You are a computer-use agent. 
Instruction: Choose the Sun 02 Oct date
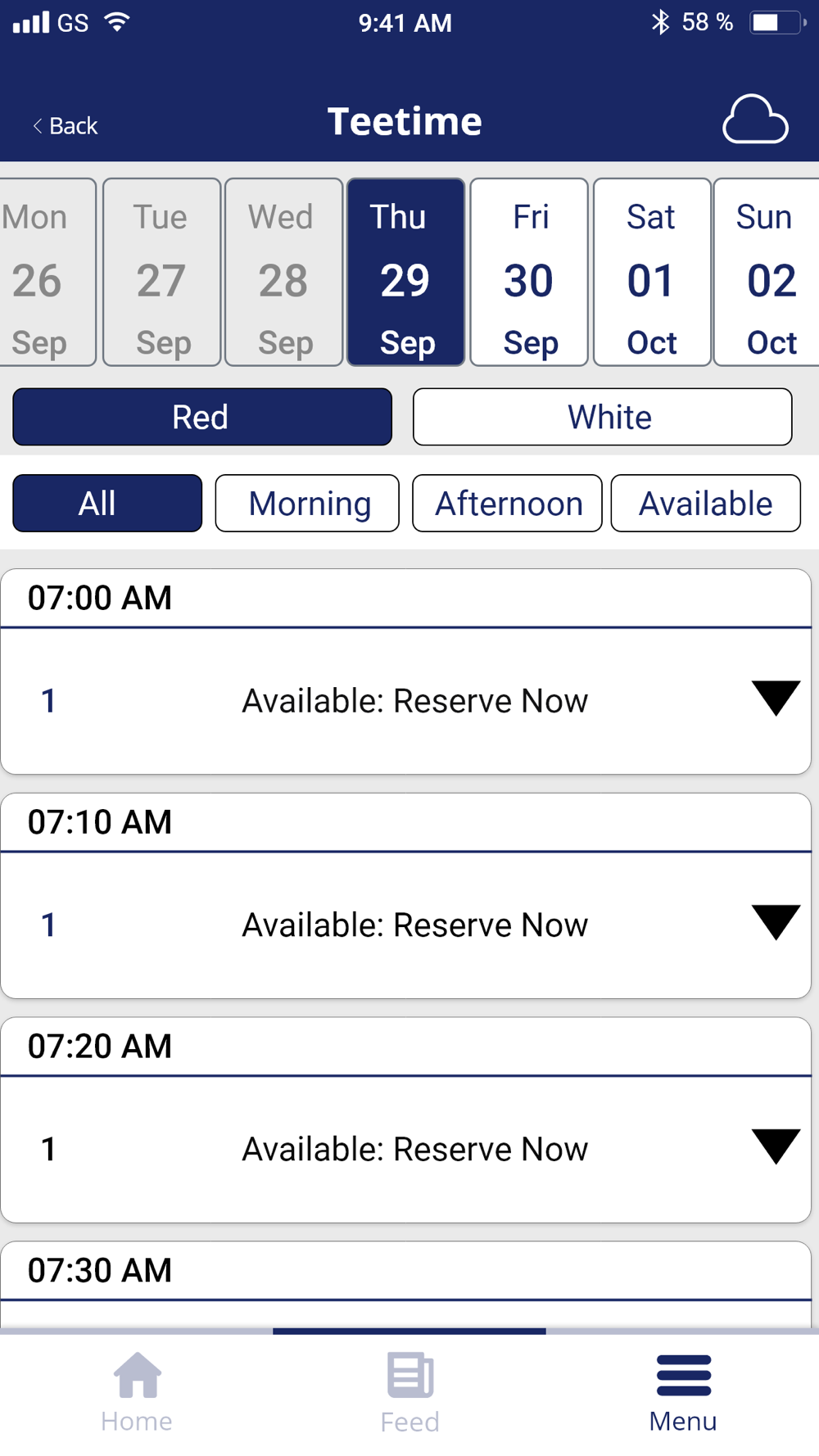click(x=768, y=272)
